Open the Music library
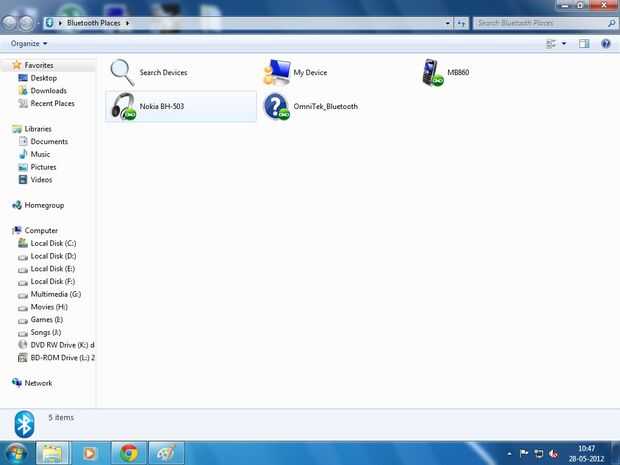This screenshot has width=620, height=465. [40, 154]
